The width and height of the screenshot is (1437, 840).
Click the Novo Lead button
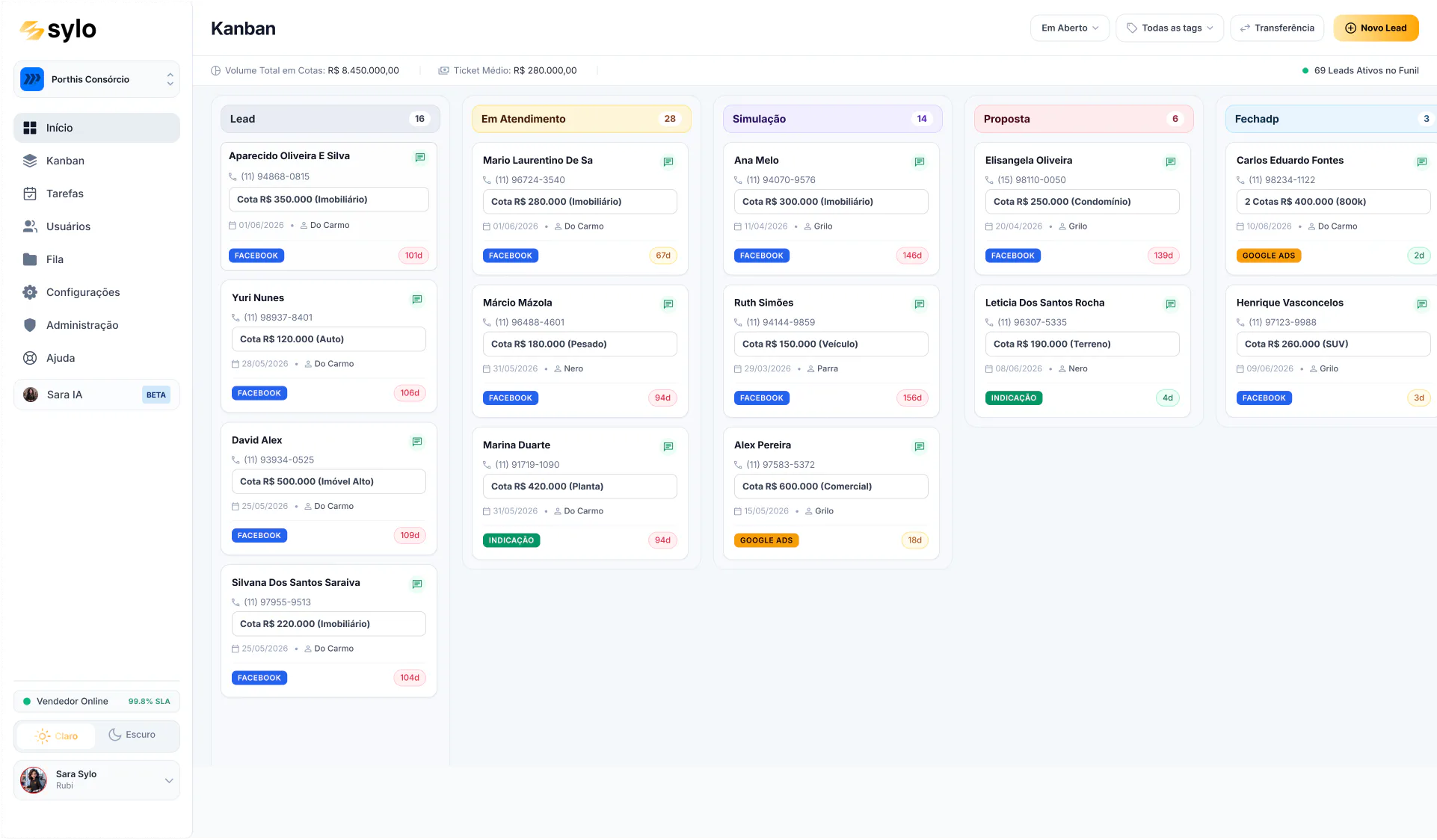click(x=1376, y=28)
